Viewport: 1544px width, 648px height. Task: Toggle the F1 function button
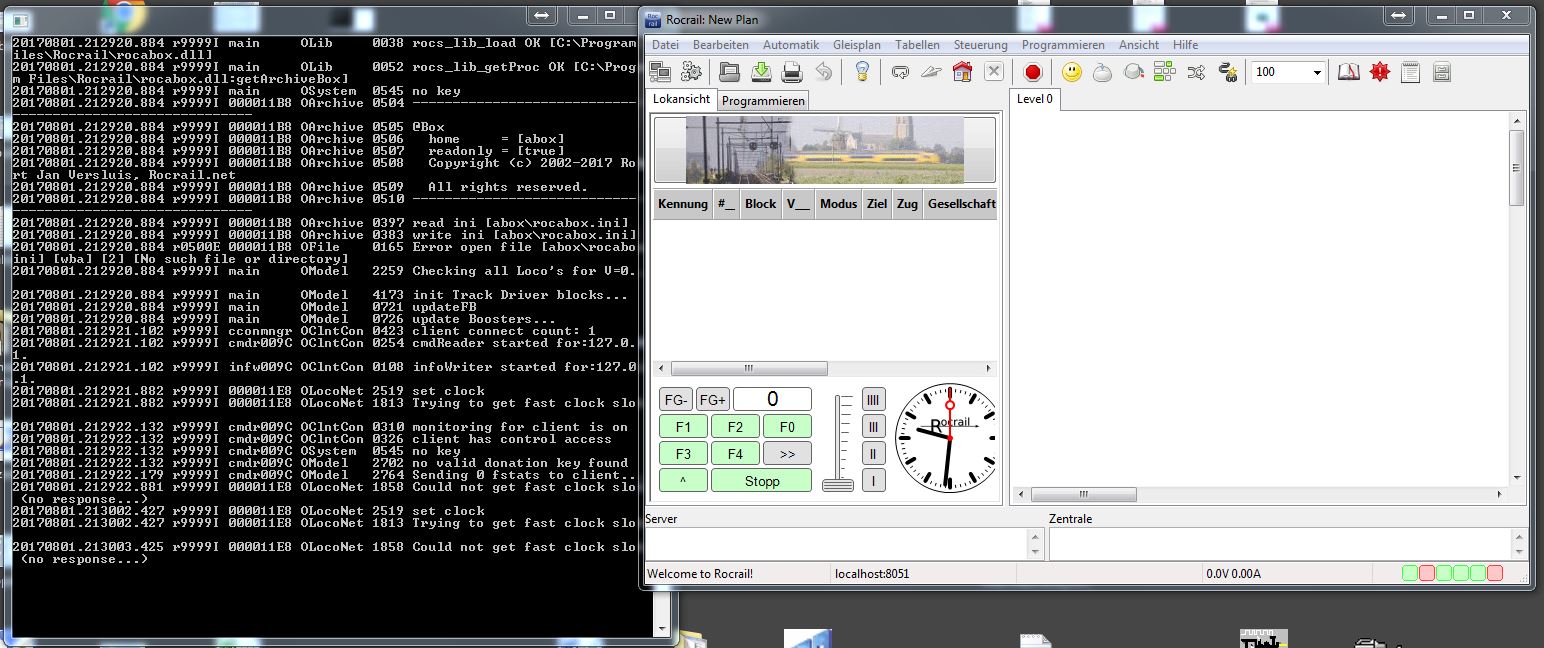tap(683, 427)
